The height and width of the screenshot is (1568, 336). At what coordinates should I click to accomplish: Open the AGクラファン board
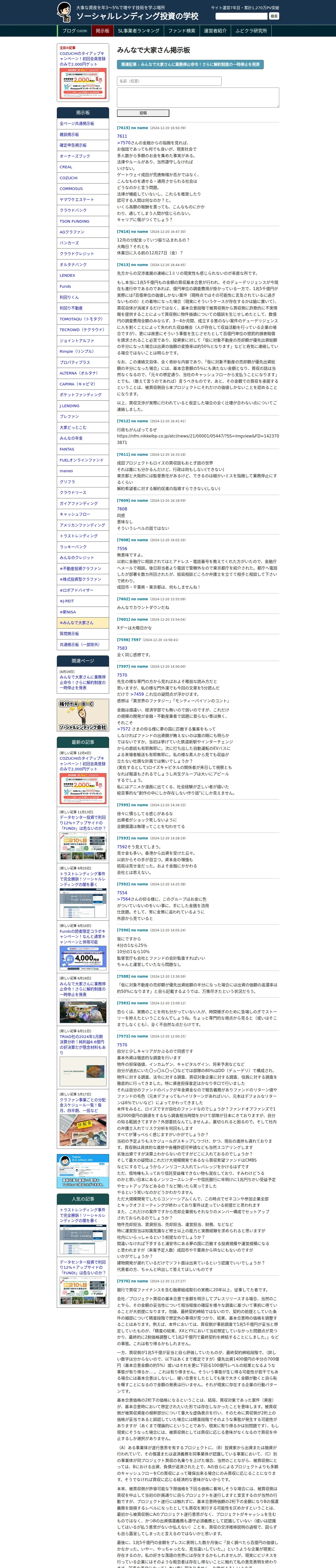(83, 232)
